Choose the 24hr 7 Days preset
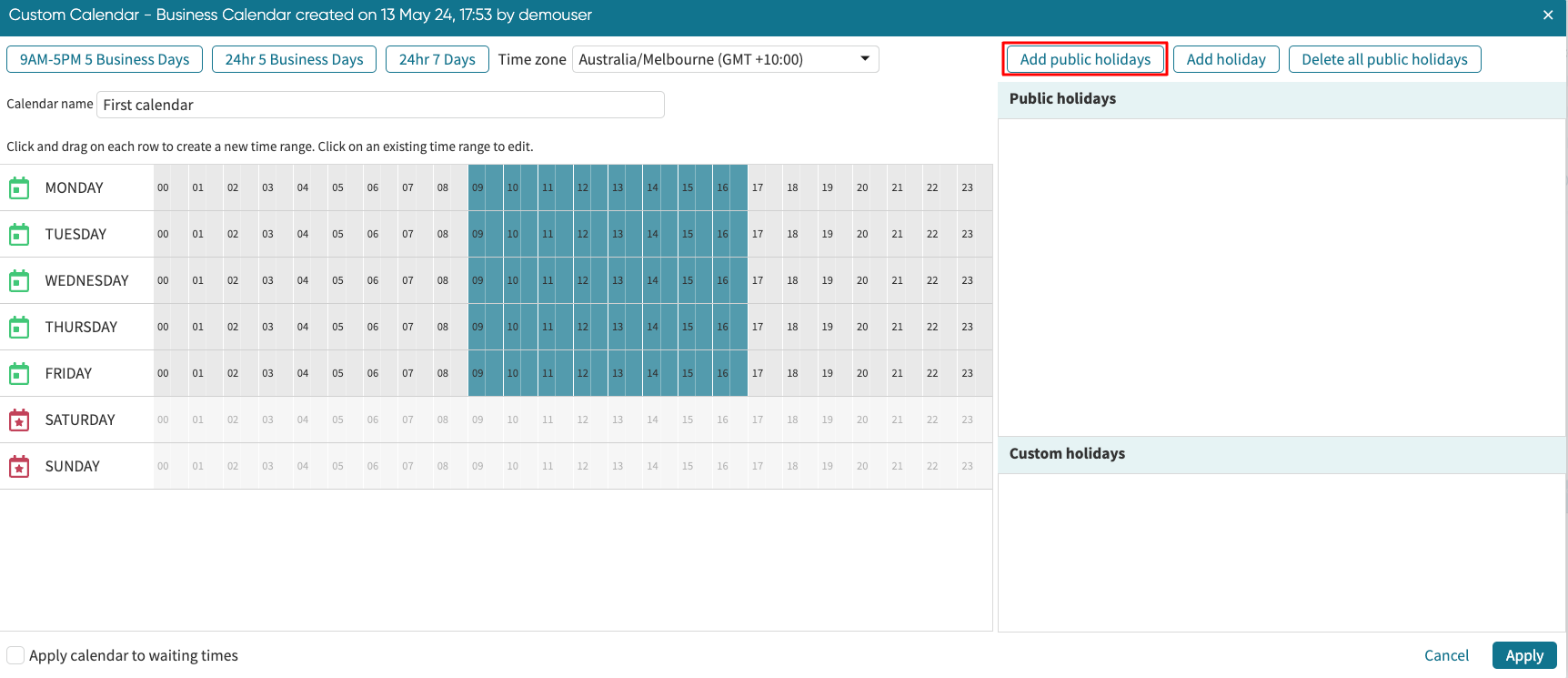This screenshot has height=678, width=1568. point(437,59)
